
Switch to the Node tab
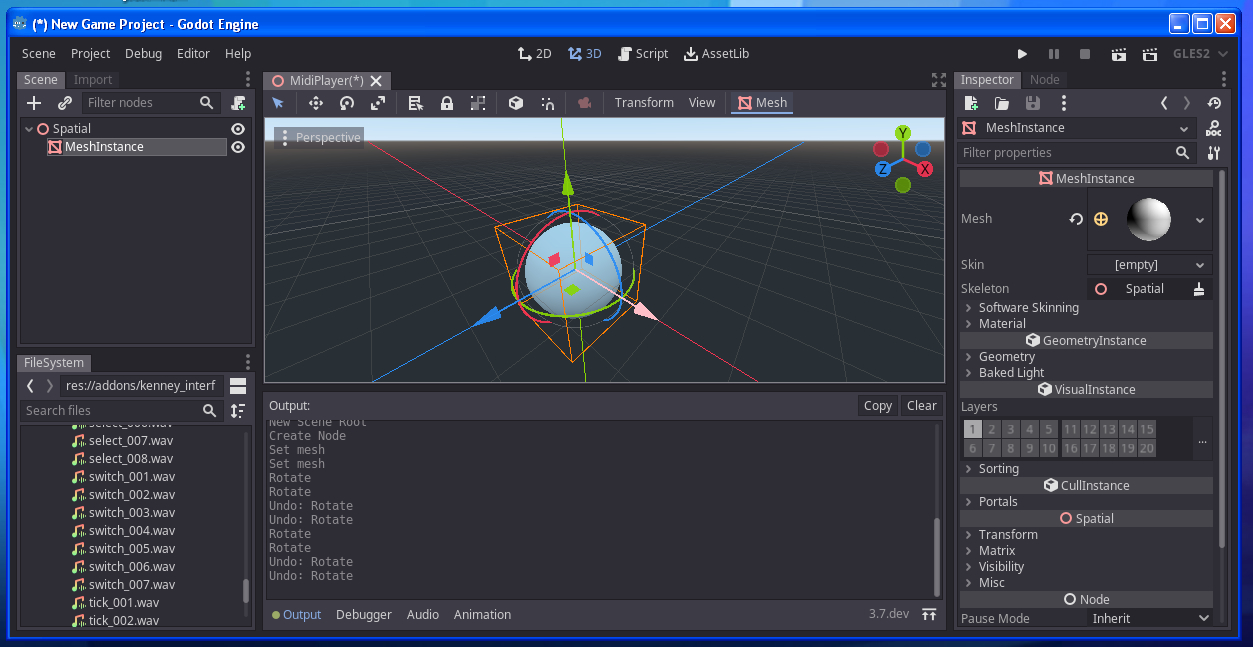point(1044,80)
